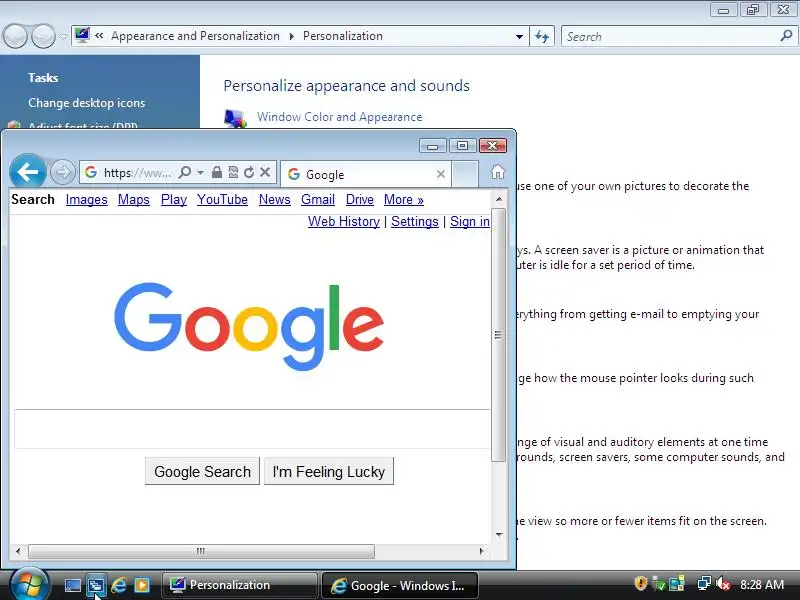Open the Play link
800x600 pixels.
coord(174,199)
